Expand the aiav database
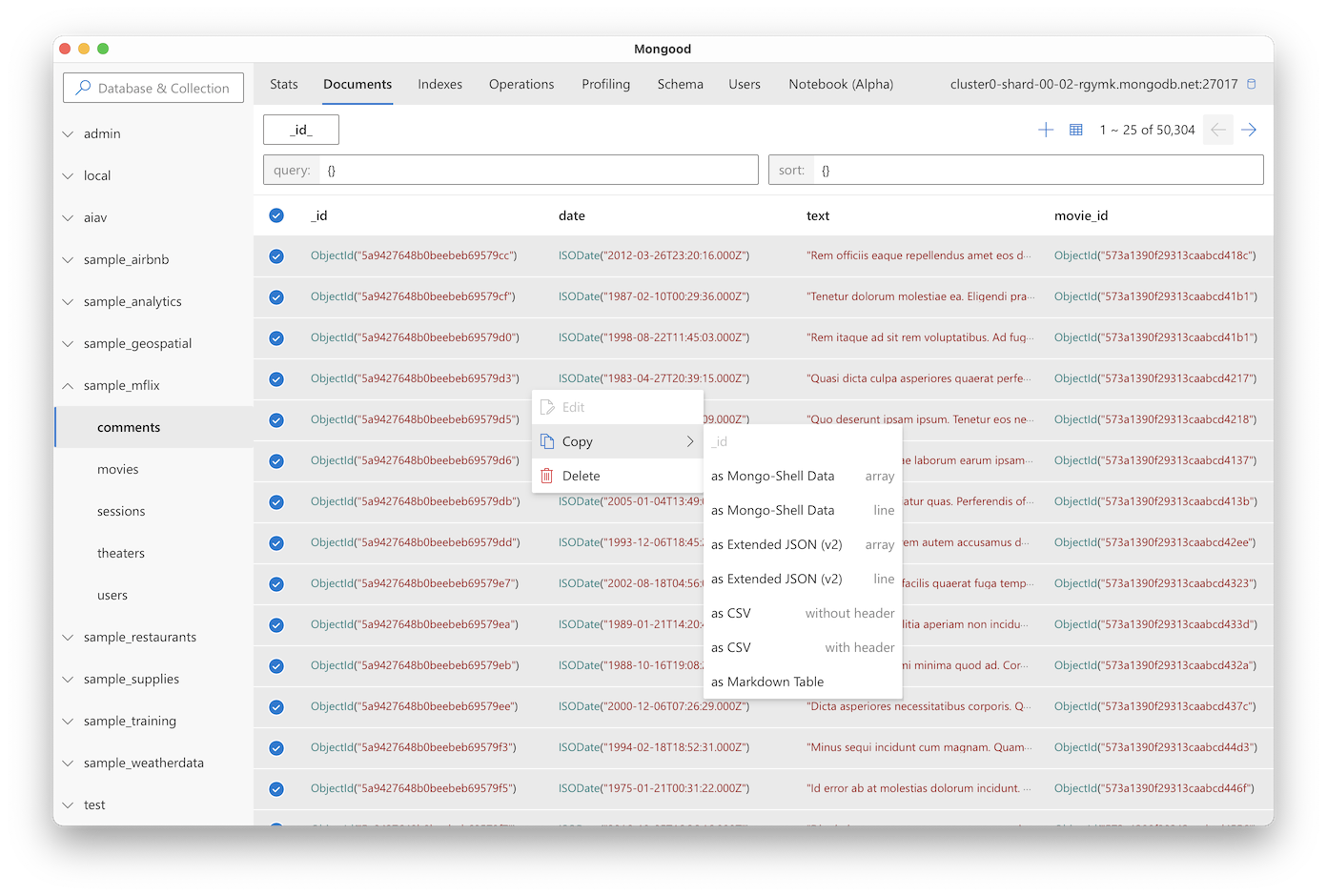This screenshot has height=896, width=1327. coord(68,217)
